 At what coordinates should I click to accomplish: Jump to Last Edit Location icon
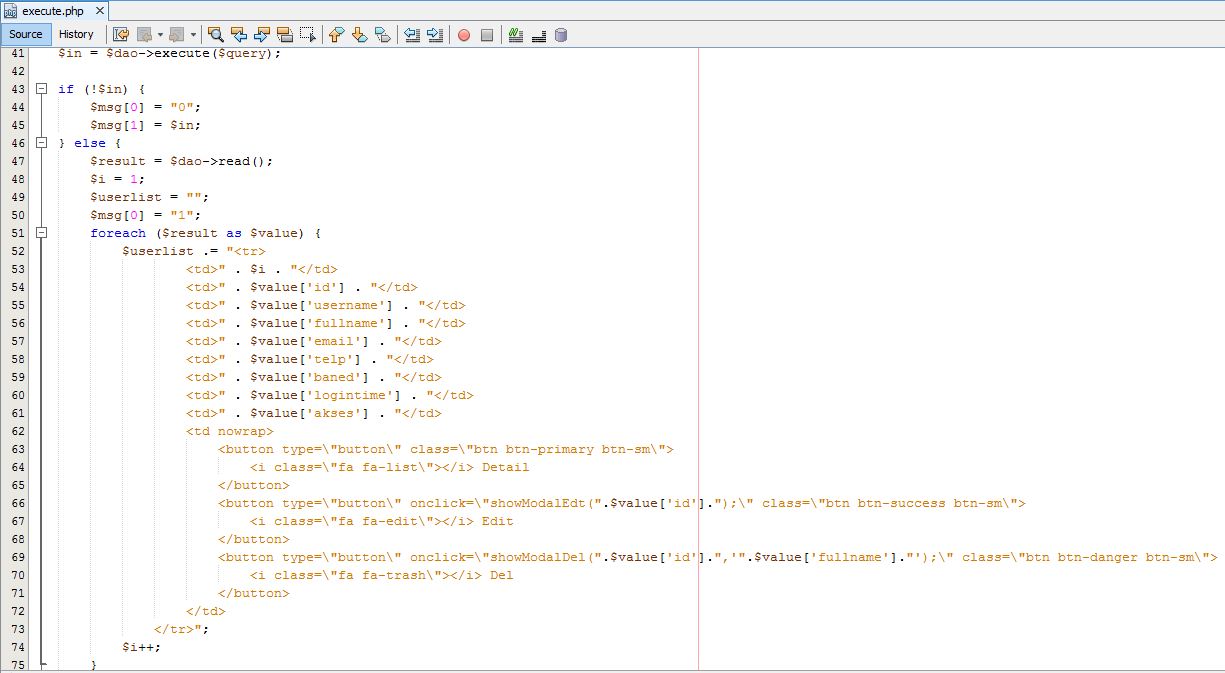[121, 34]
